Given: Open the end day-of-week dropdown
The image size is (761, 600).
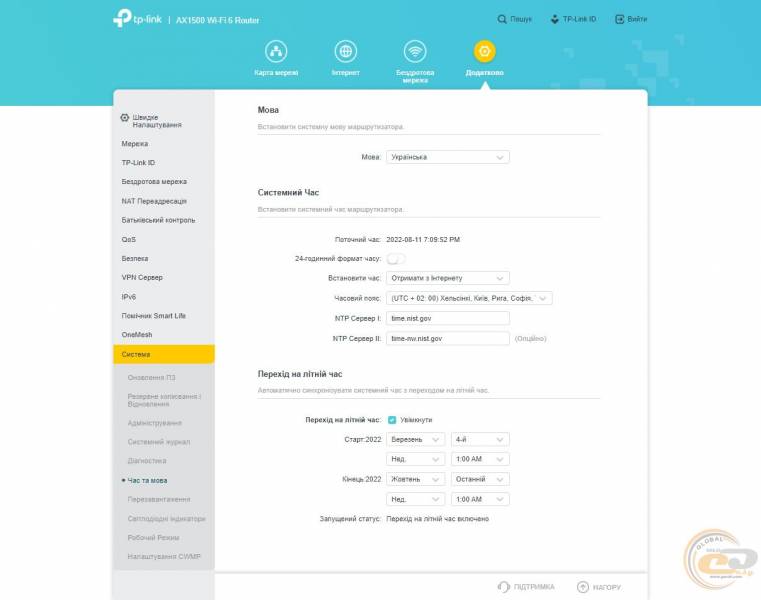Looking at the screenshot, I should pyautogui.click(x=415, y=500).
